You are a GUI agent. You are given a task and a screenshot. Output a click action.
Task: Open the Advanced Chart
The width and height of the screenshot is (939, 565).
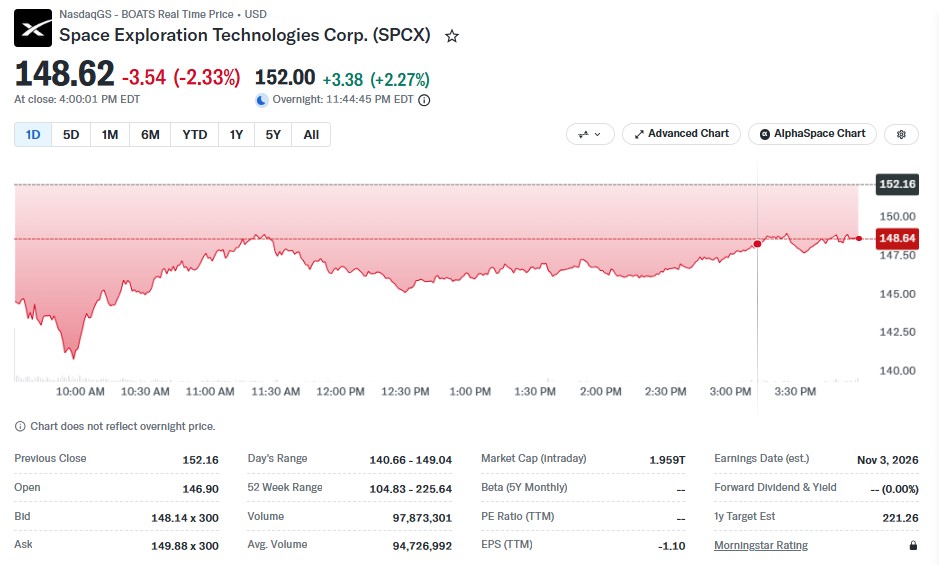681,134
